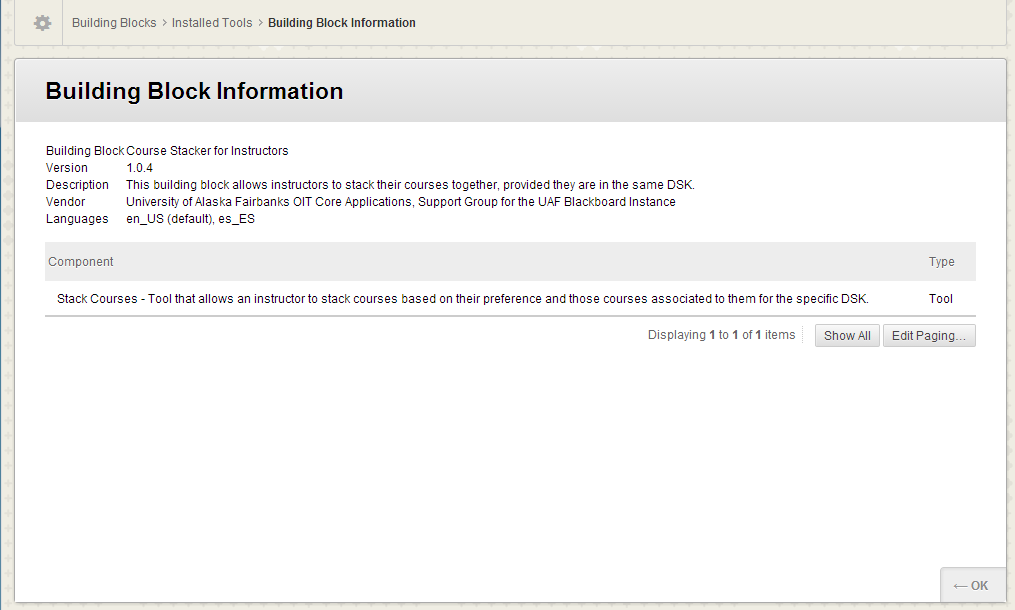Click the Component column header
This screenshot has height=610, width=1015.
81,262
